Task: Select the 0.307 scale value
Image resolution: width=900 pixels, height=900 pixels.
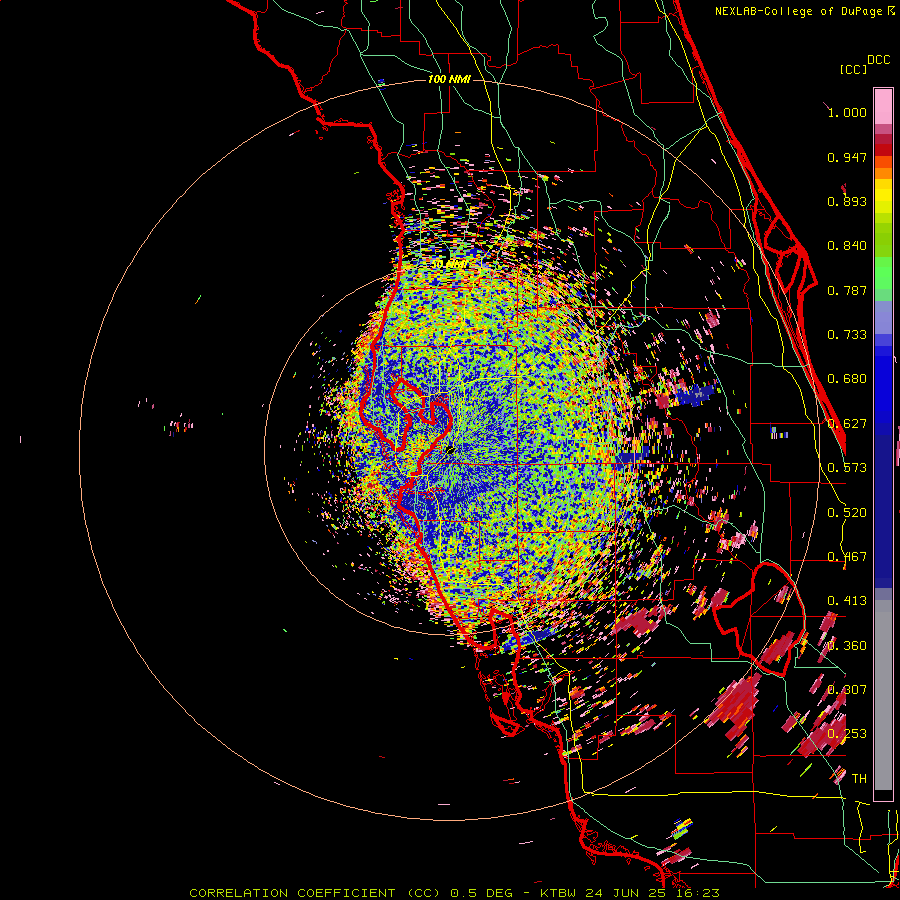Action: 847,690
